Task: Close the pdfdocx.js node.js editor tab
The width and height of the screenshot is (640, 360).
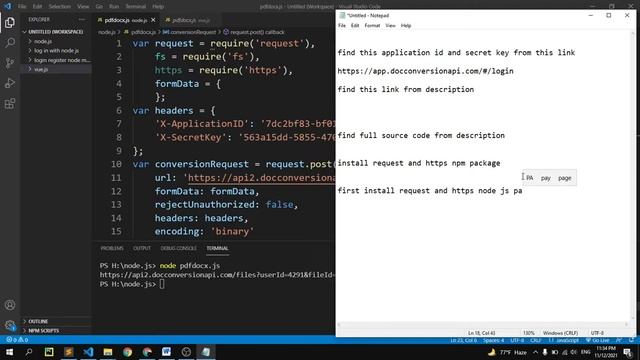Action: pyautogui.click(x=153, y=20)
